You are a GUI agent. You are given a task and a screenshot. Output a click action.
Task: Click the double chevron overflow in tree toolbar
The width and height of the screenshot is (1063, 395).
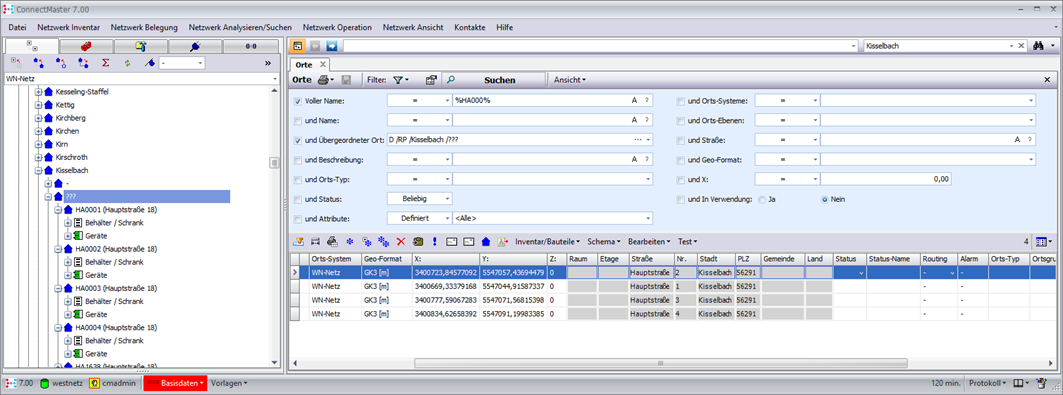click(268, 63)
